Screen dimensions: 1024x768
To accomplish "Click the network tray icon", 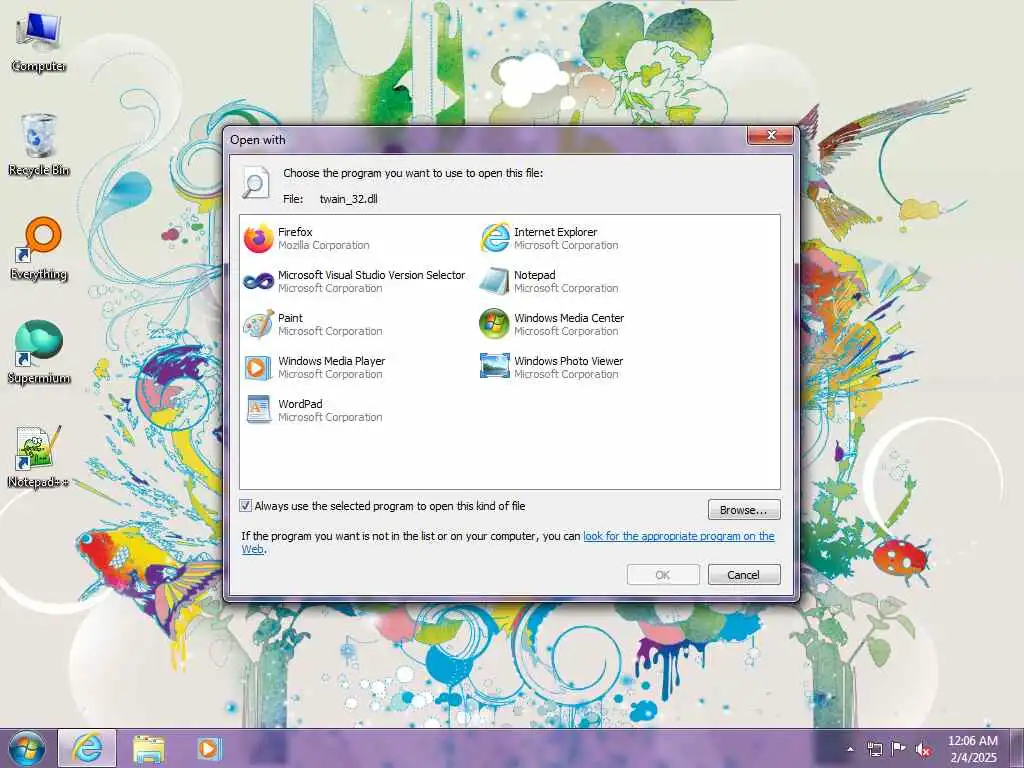I will pyautogui.click(x=874, y=749).
